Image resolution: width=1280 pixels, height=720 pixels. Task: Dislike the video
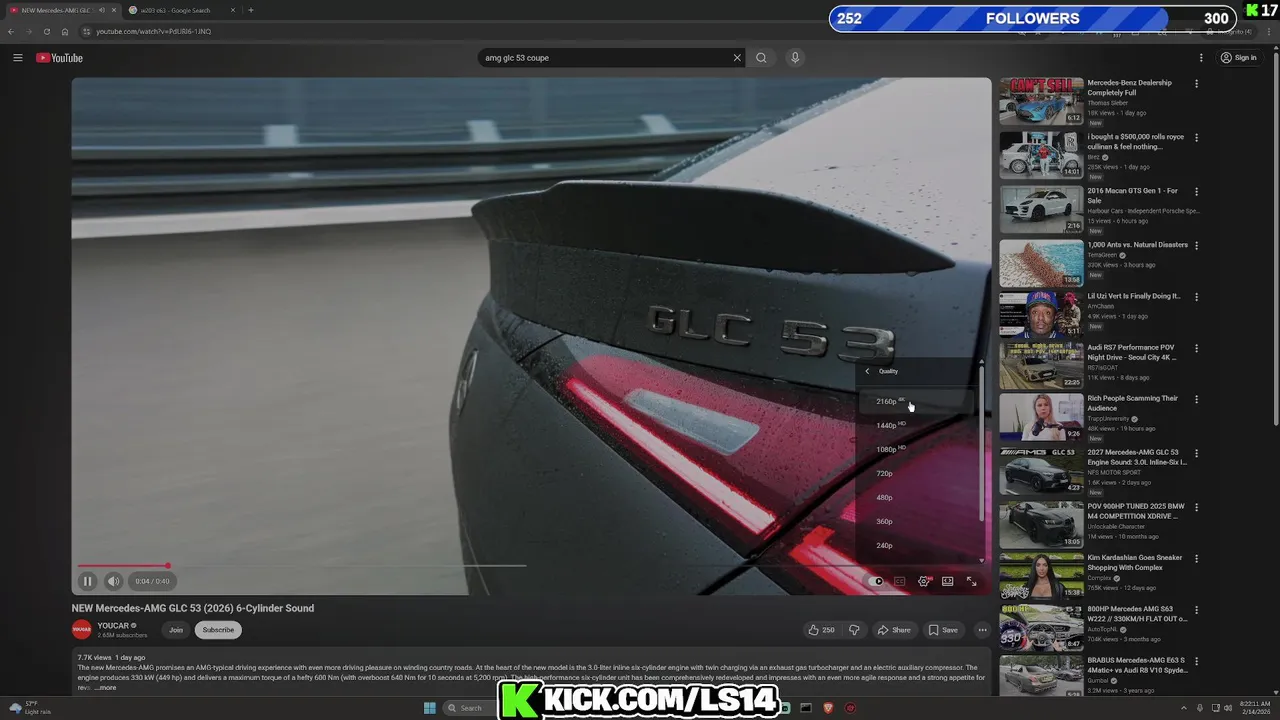[x=854, y=630]
